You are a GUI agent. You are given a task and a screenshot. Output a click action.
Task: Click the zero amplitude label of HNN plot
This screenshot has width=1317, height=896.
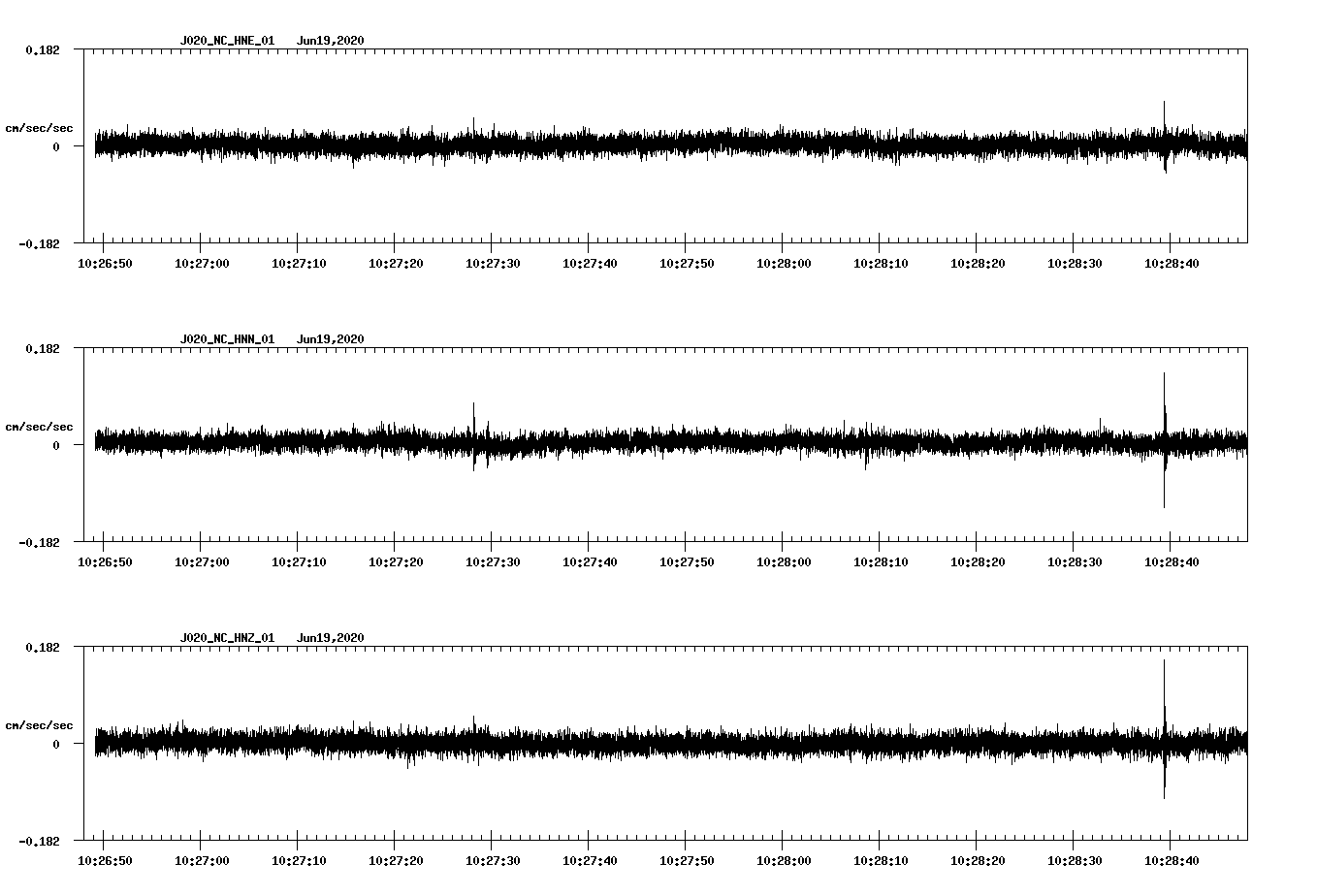point(56,445)
